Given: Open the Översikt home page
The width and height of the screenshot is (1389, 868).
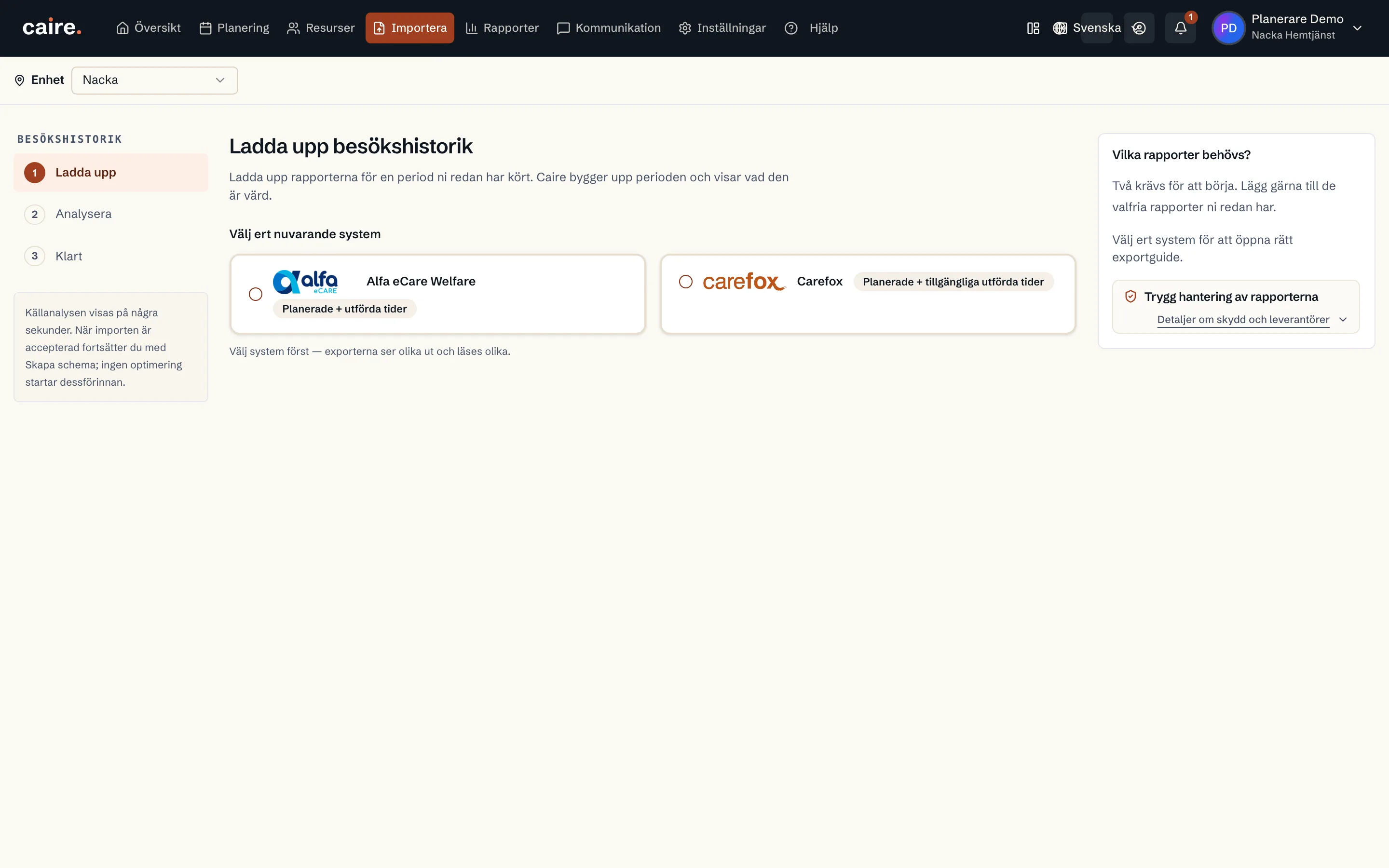Looking at the screenshot, I should pos(148,27).
